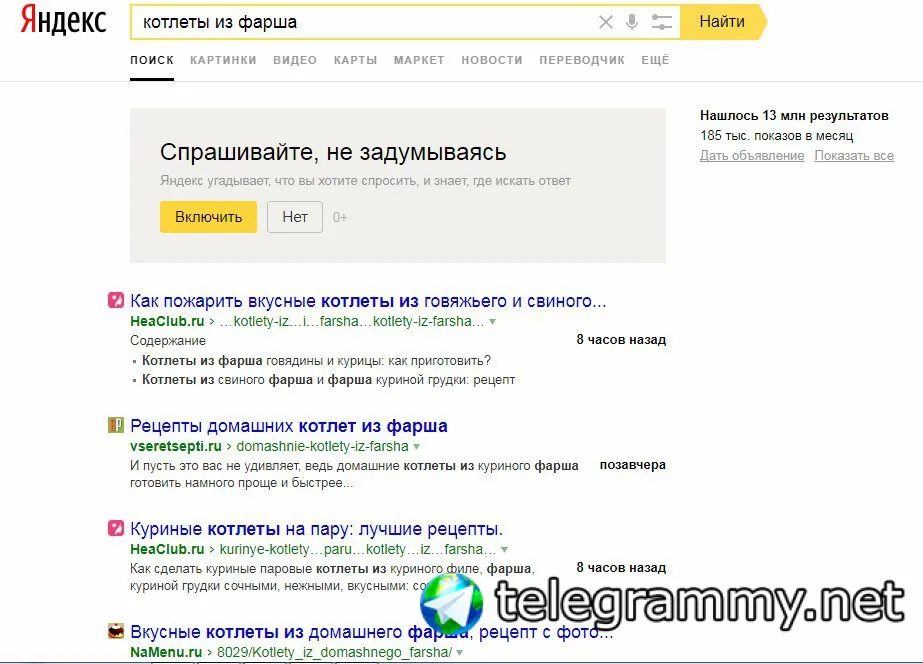Click the 'Спрашивайте, не задумываясь' heading
The width and height of the screenshot is (923, 664).
click(x=333, y=152)
